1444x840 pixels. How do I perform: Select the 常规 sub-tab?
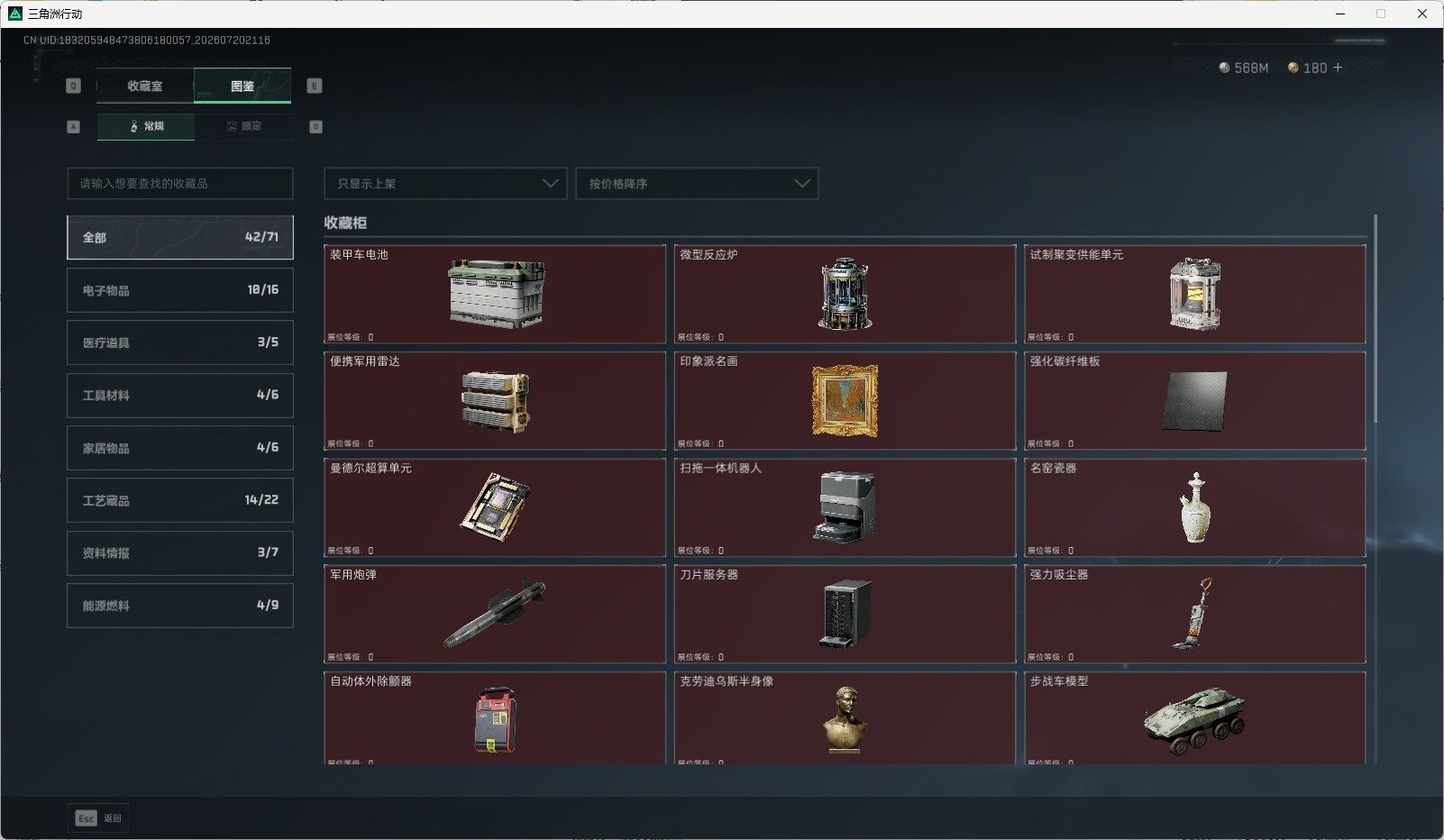coord(146,126)
